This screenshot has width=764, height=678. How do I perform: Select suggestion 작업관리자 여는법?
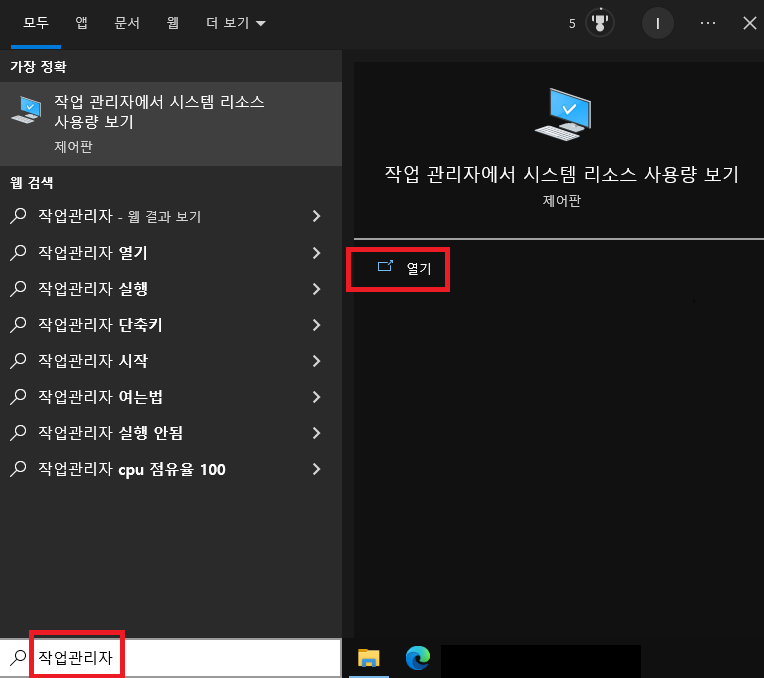pyautogui.click(x=171, y=397)
